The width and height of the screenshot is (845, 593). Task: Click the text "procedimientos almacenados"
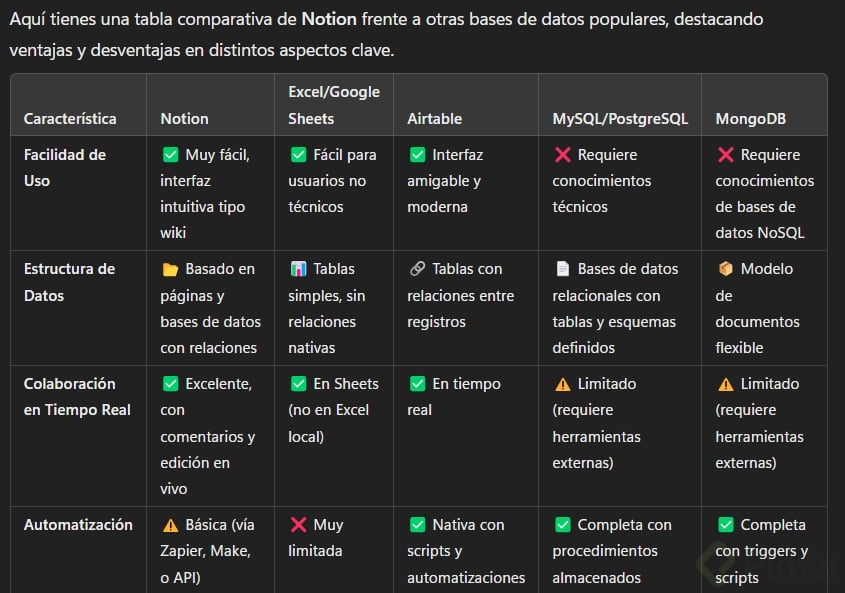click(605, 564)
